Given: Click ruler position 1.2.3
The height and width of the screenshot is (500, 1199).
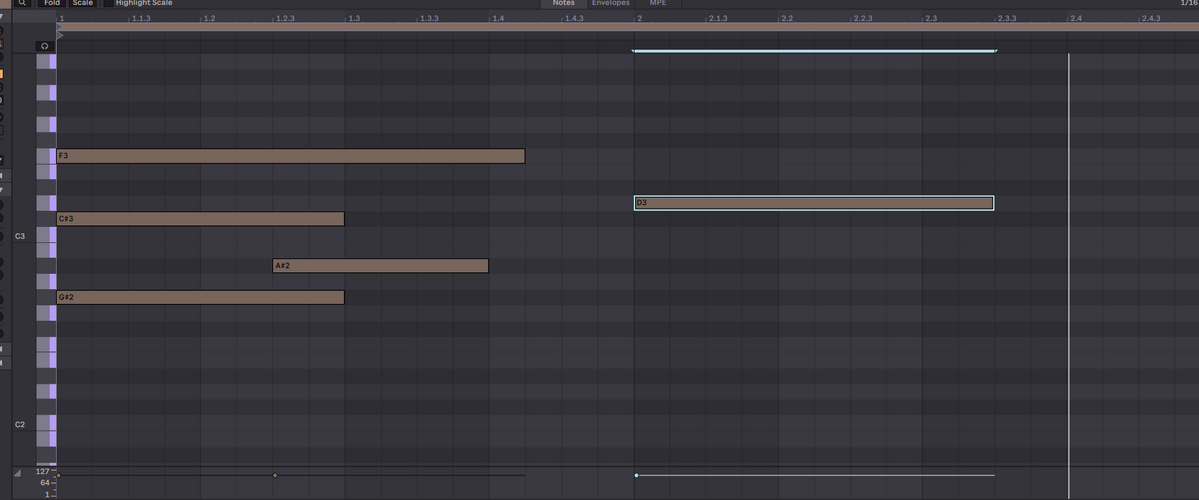Looking at the screenshot, I should pos(285,18).
